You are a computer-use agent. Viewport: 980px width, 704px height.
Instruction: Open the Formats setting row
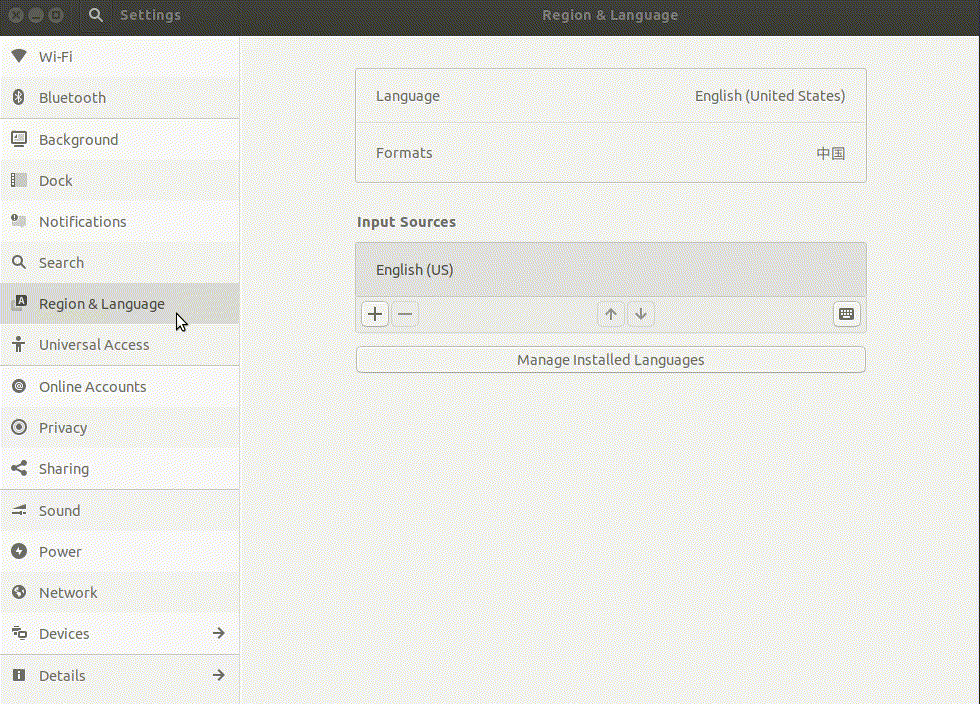pos(611,153)
